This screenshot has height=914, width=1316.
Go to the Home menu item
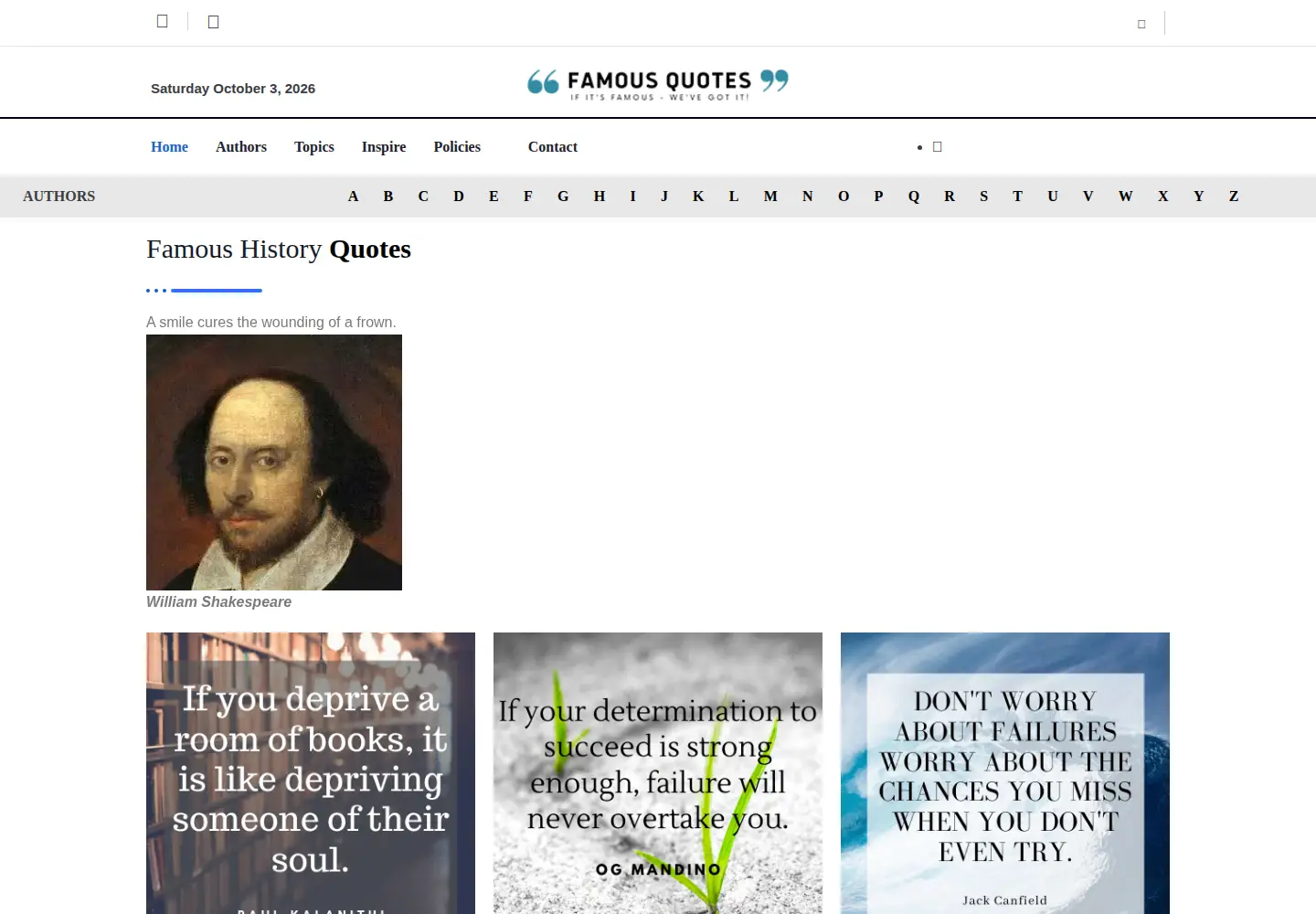(x=169, y=147)
